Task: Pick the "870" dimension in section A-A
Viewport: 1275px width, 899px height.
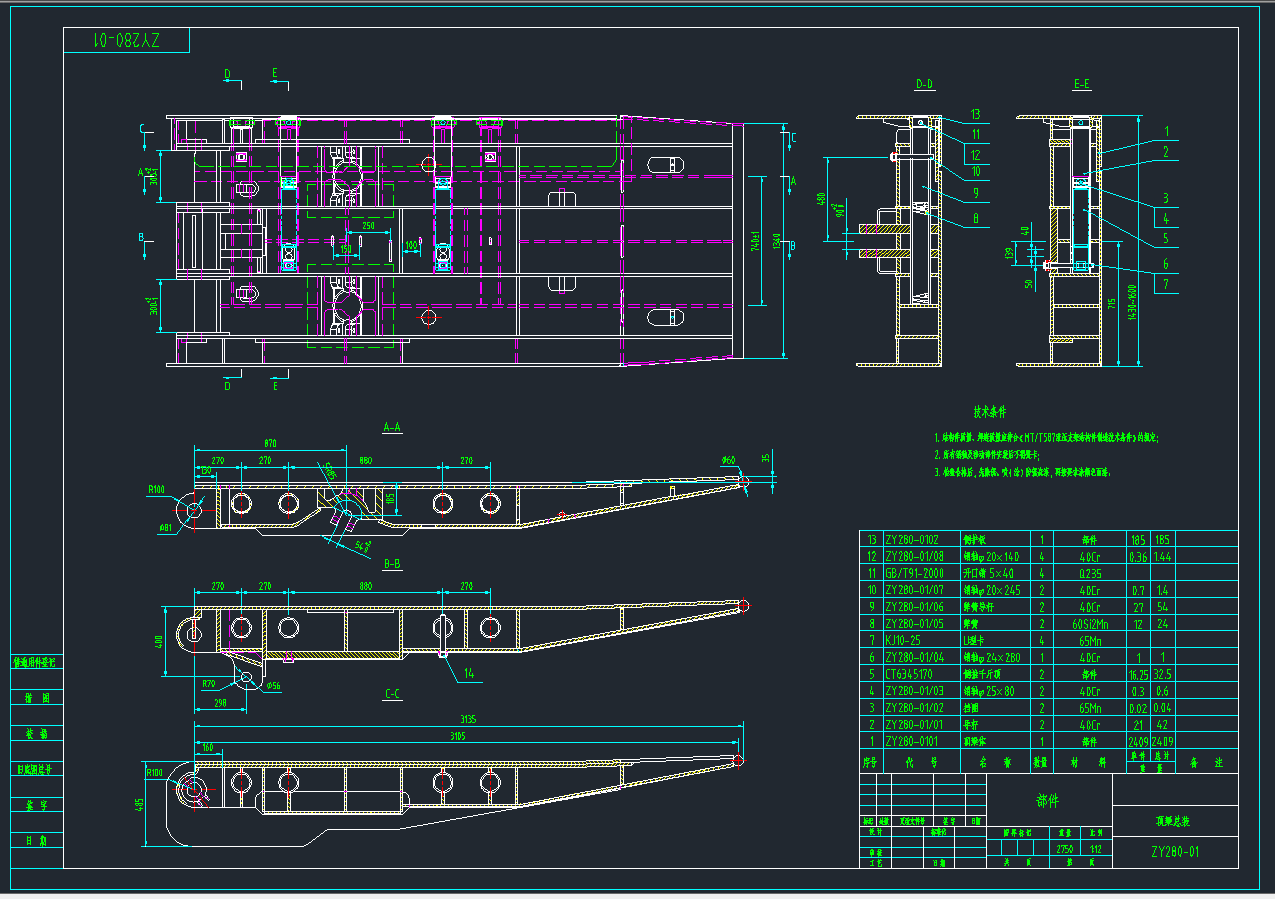Action: pos(270,443)
